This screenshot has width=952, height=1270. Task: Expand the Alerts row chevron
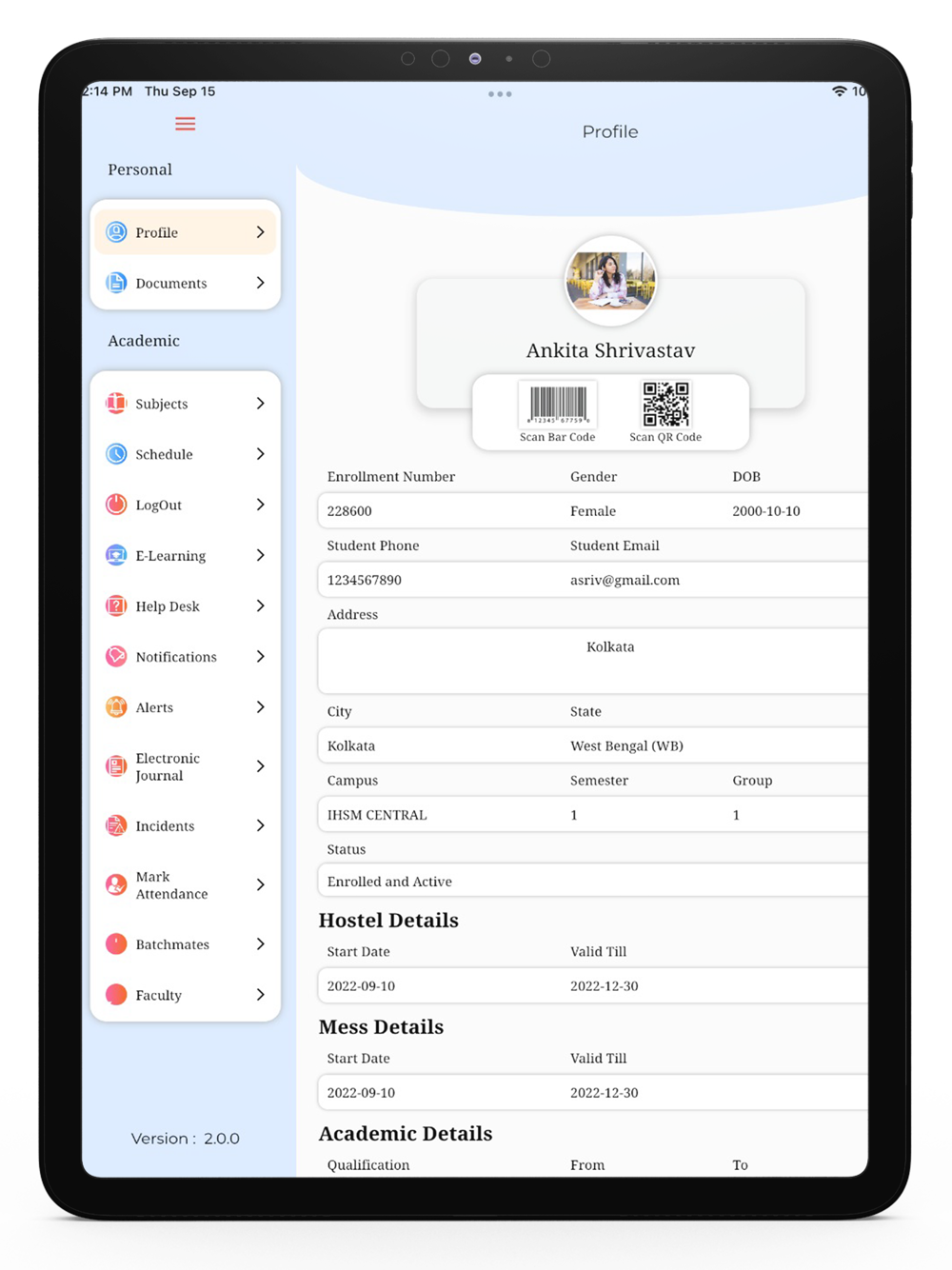(x=260, y=707)
